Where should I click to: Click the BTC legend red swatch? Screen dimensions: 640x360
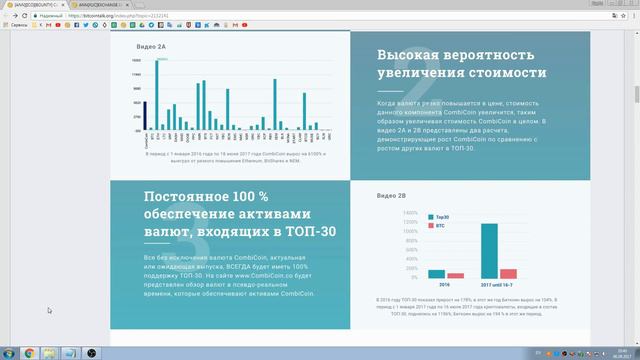point(431,226)
